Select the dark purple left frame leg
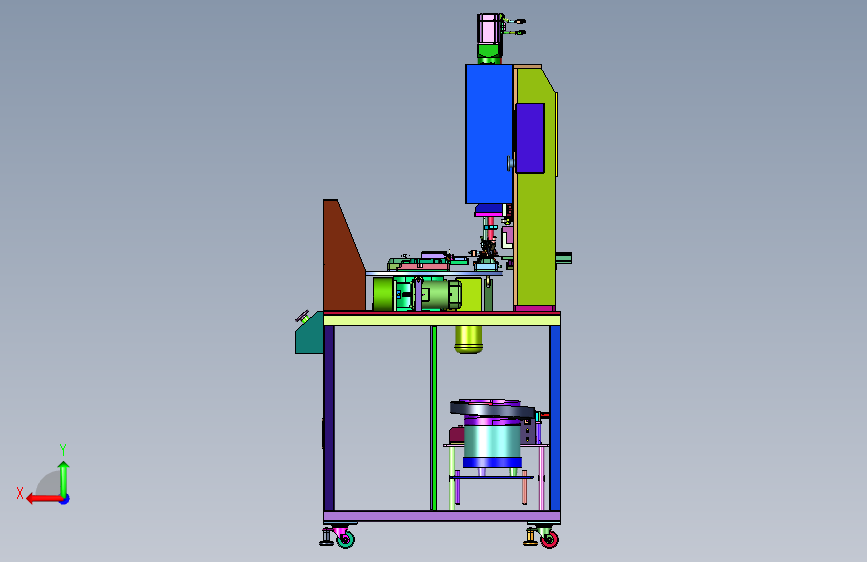Viewport: 867px width, 562px height. click(329, 418)
